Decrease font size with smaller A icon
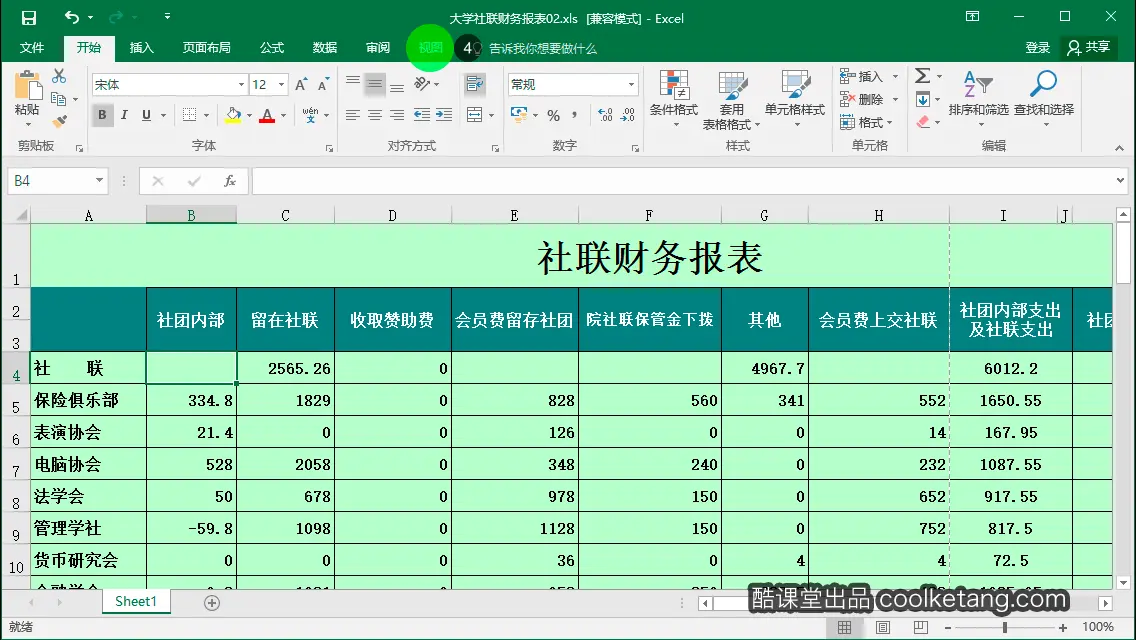Screen dimensions: 1136x640 pyautogui.click(x=323, y=85)
